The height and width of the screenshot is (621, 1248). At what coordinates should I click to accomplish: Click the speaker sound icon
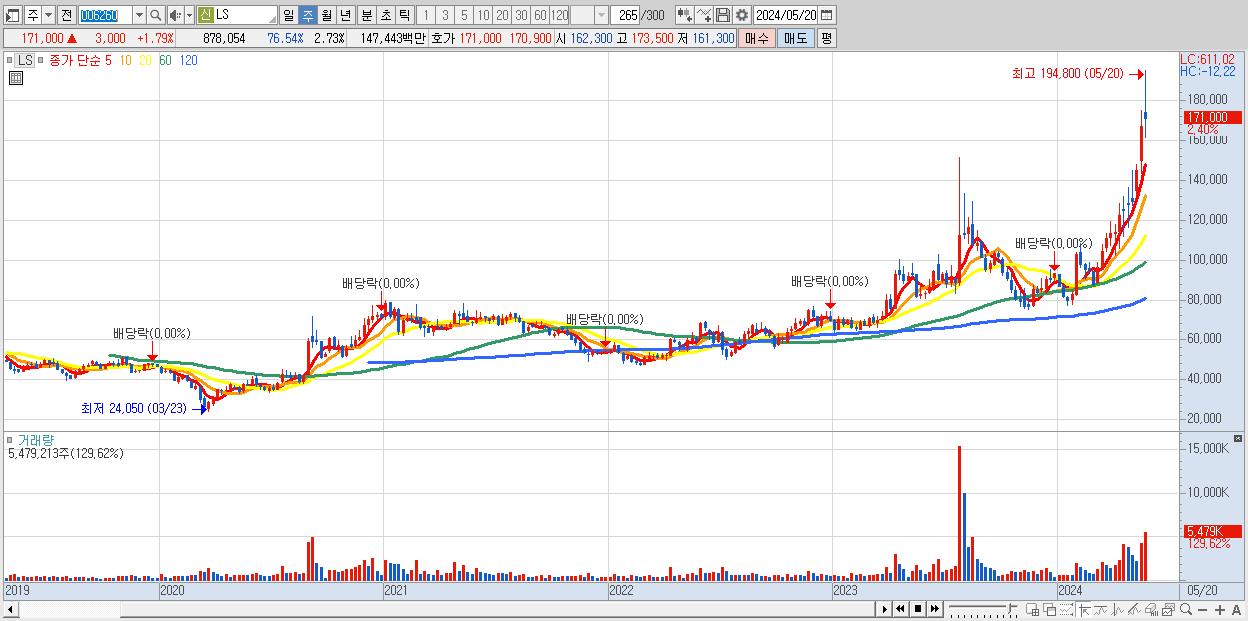[175, 15]
